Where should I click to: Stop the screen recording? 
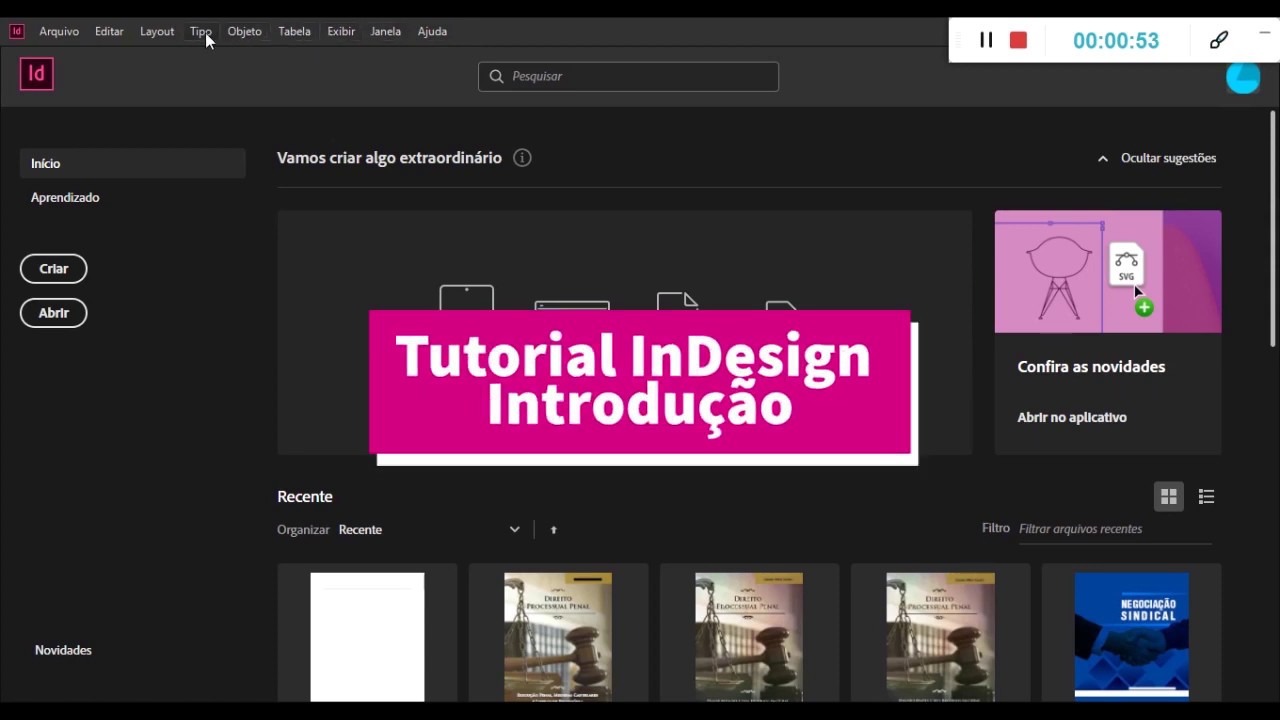click(1018, 40)
